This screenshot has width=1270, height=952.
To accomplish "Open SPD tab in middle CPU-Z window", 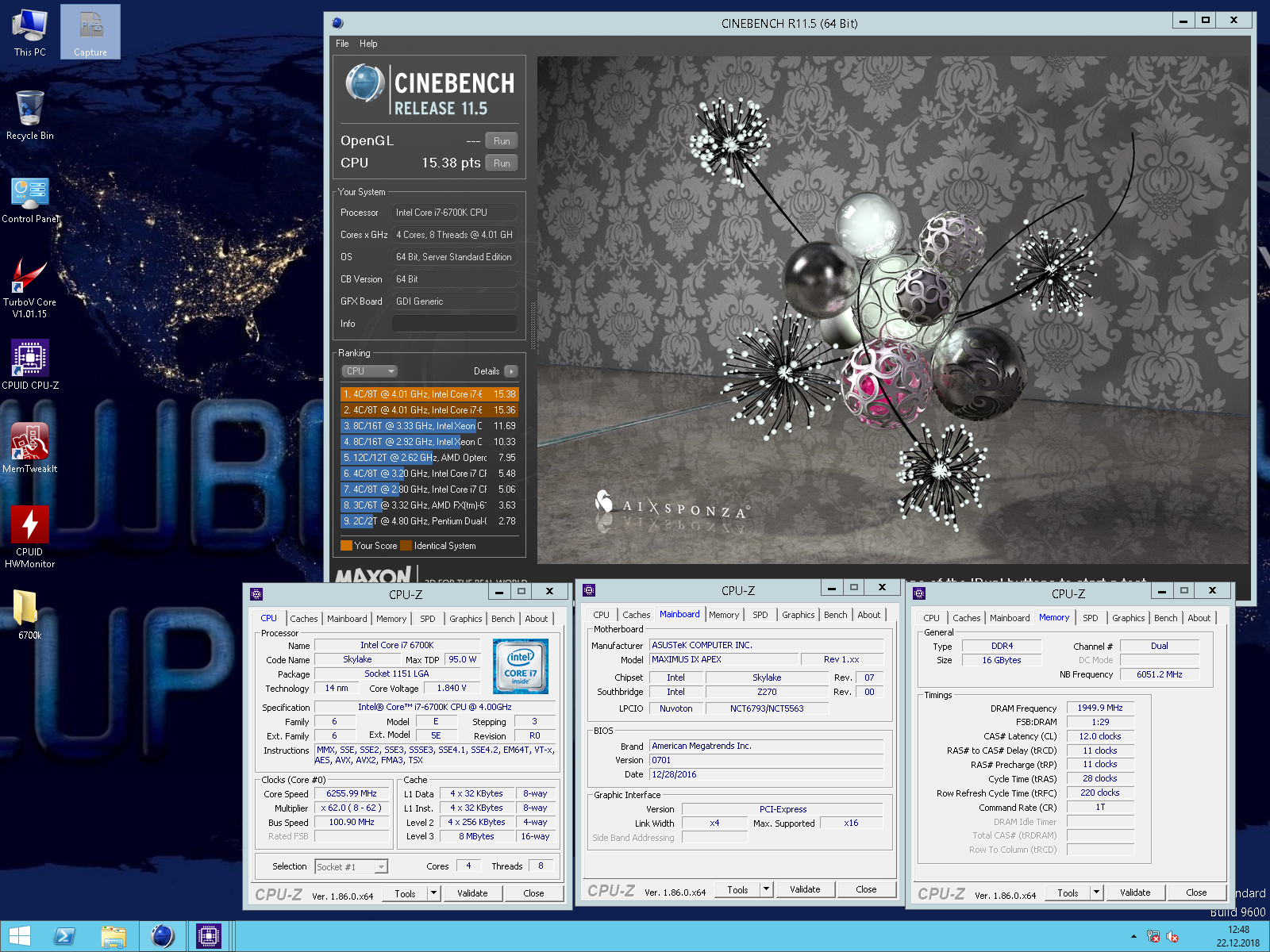I will pyautogui.click(x=760, y=615).
